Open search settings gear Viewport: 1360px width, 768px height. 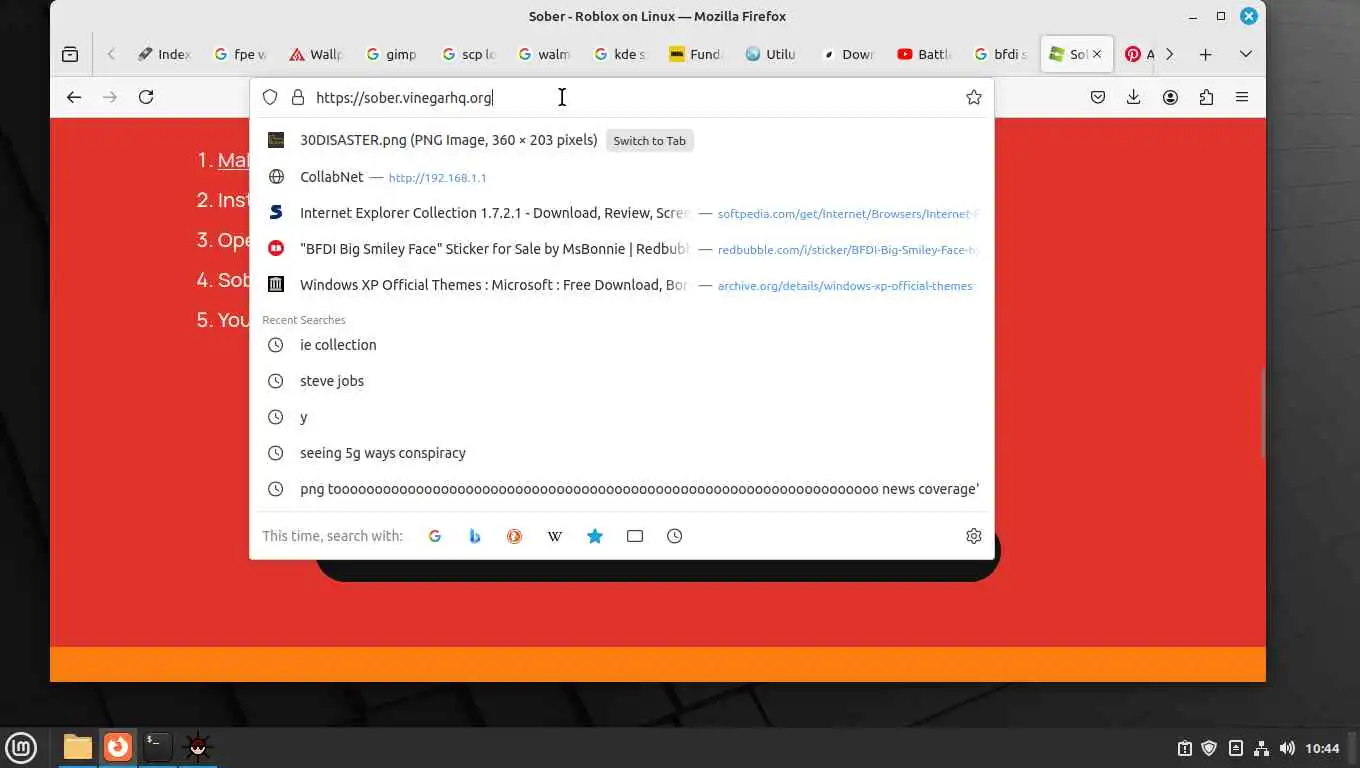974,536
